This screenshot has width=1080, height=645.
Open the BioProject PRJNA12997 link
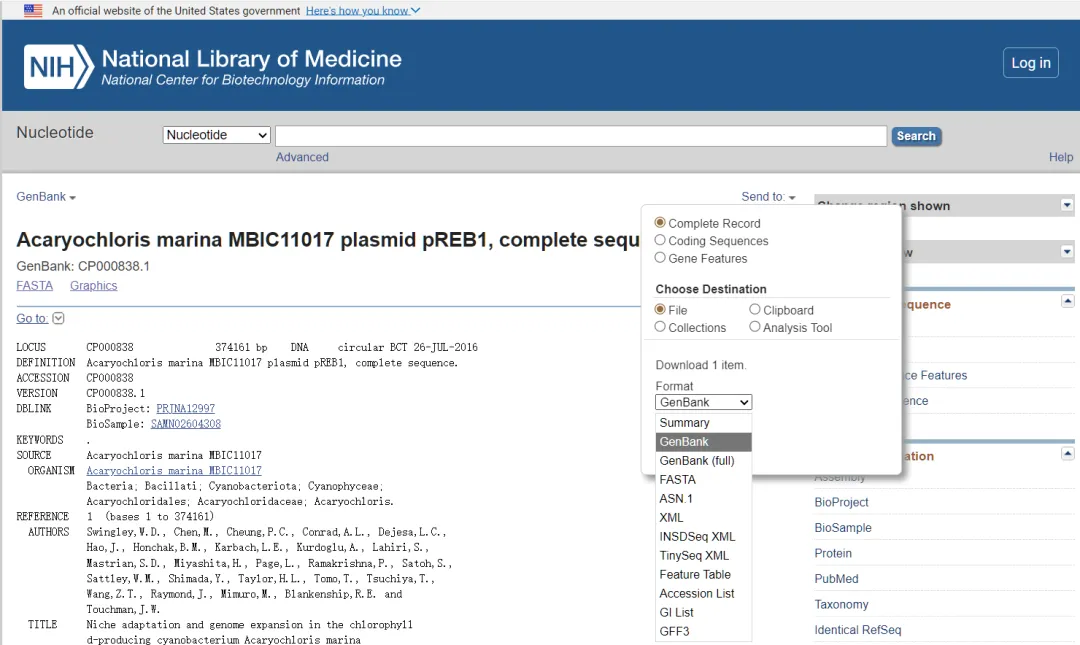(185, 409)
